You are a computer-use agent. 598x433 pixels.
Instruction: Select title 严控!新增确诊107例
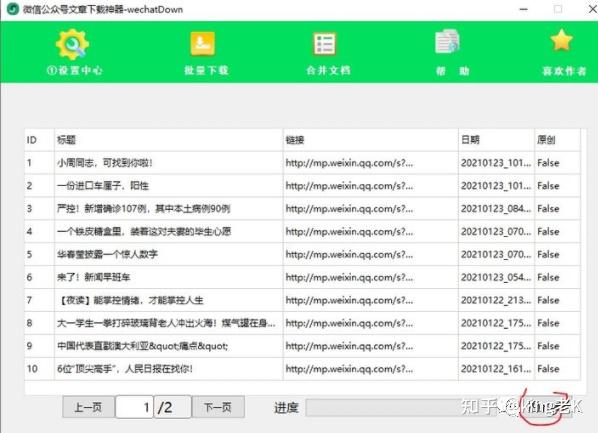[x=144, y=209]
